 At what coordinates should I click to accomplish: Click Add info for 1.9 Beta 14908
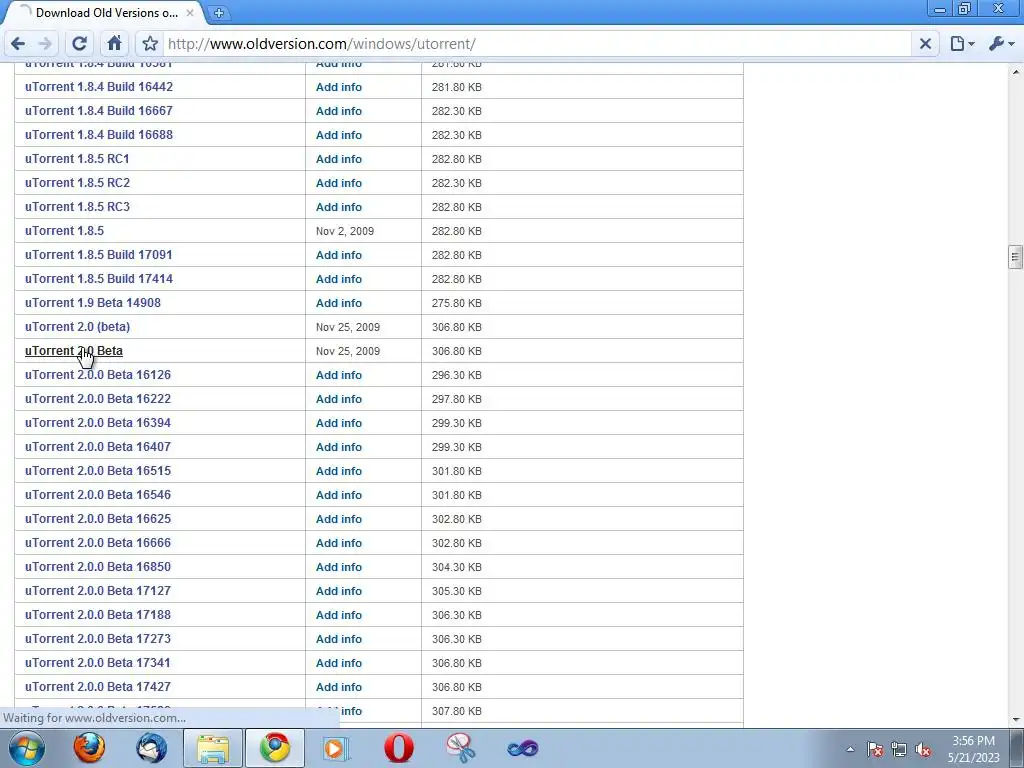[339, 303]
